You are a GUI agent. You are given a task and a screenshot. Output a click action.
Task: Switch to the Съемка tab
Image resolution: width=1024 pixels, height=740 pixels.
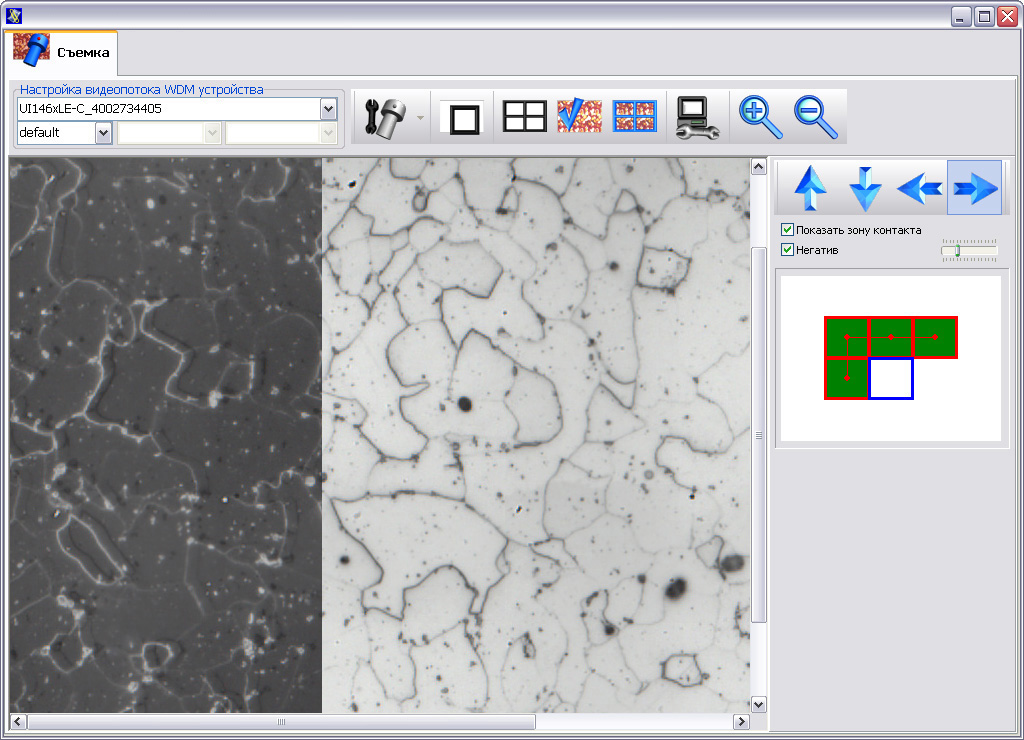point(63,52)
